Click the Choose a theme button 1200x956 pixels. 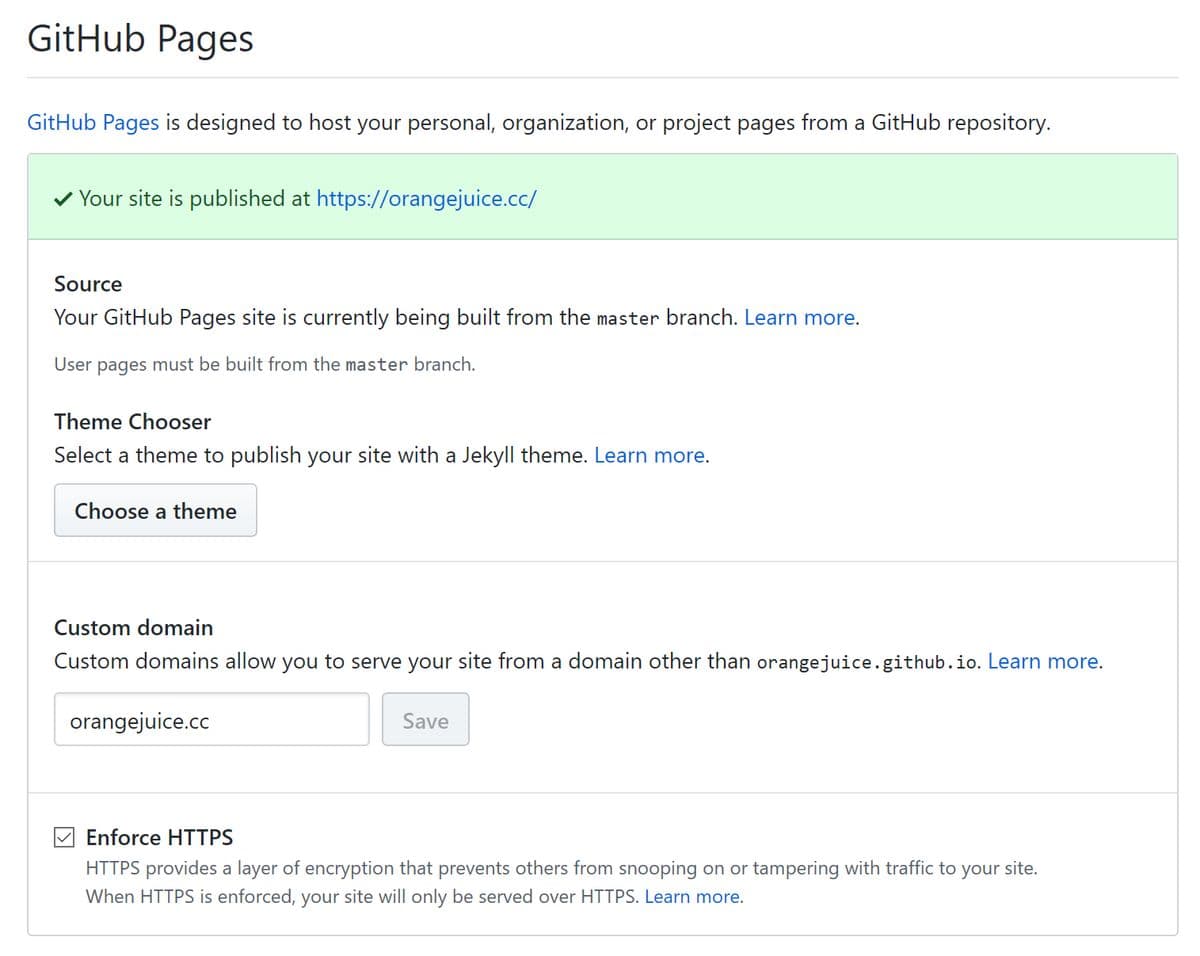(x=155, y=511)
